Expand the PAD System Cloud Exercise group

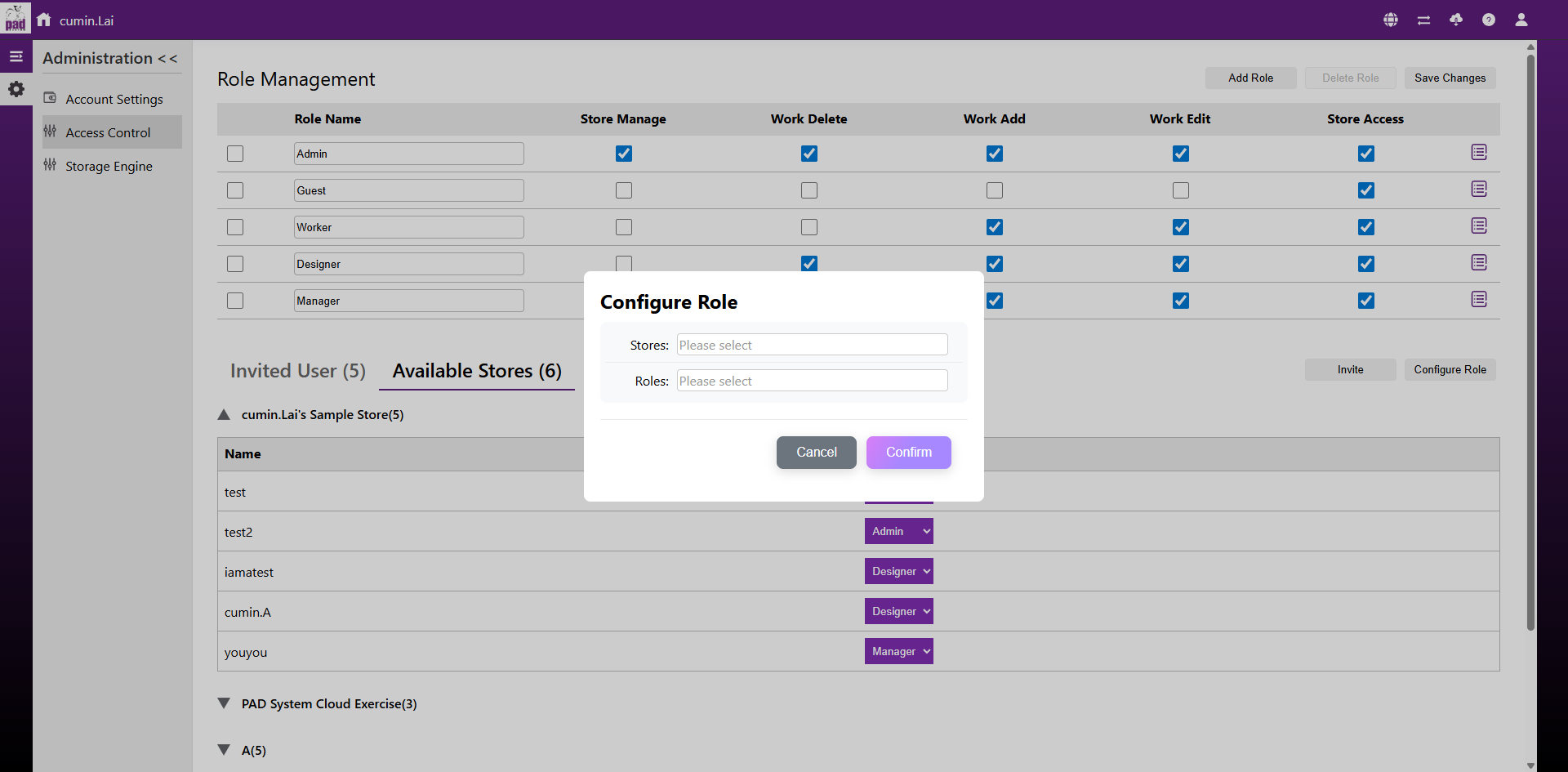224,703
